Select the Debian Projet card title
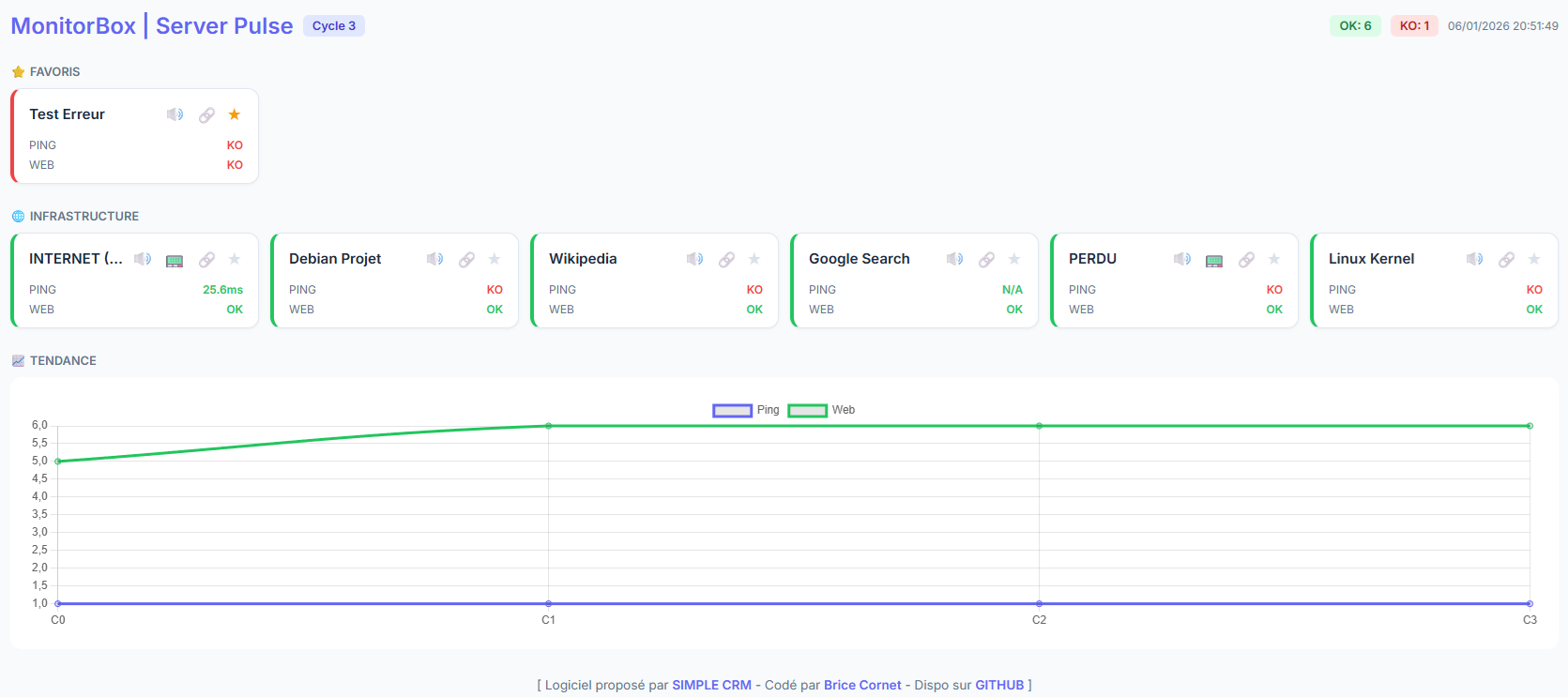 point(335,259)
